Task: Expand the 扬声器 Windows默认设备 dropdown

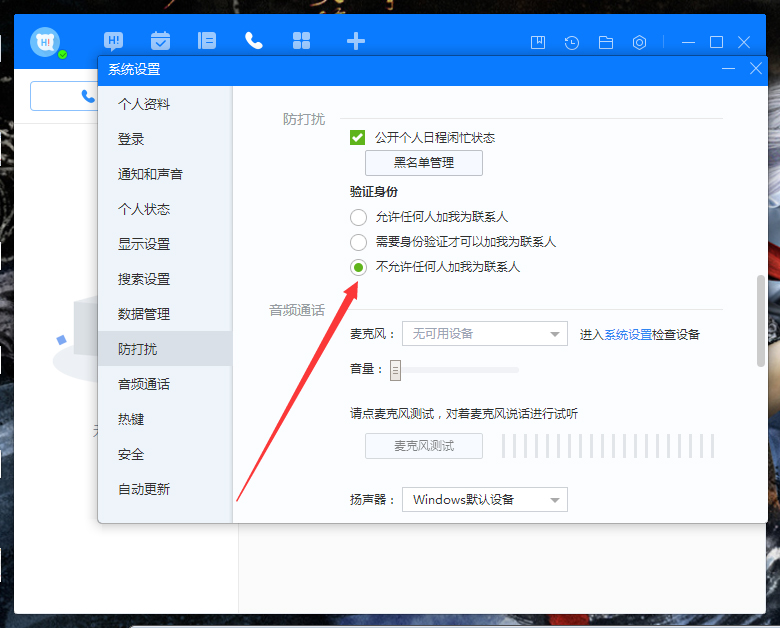Action: (x=484, y=499)
